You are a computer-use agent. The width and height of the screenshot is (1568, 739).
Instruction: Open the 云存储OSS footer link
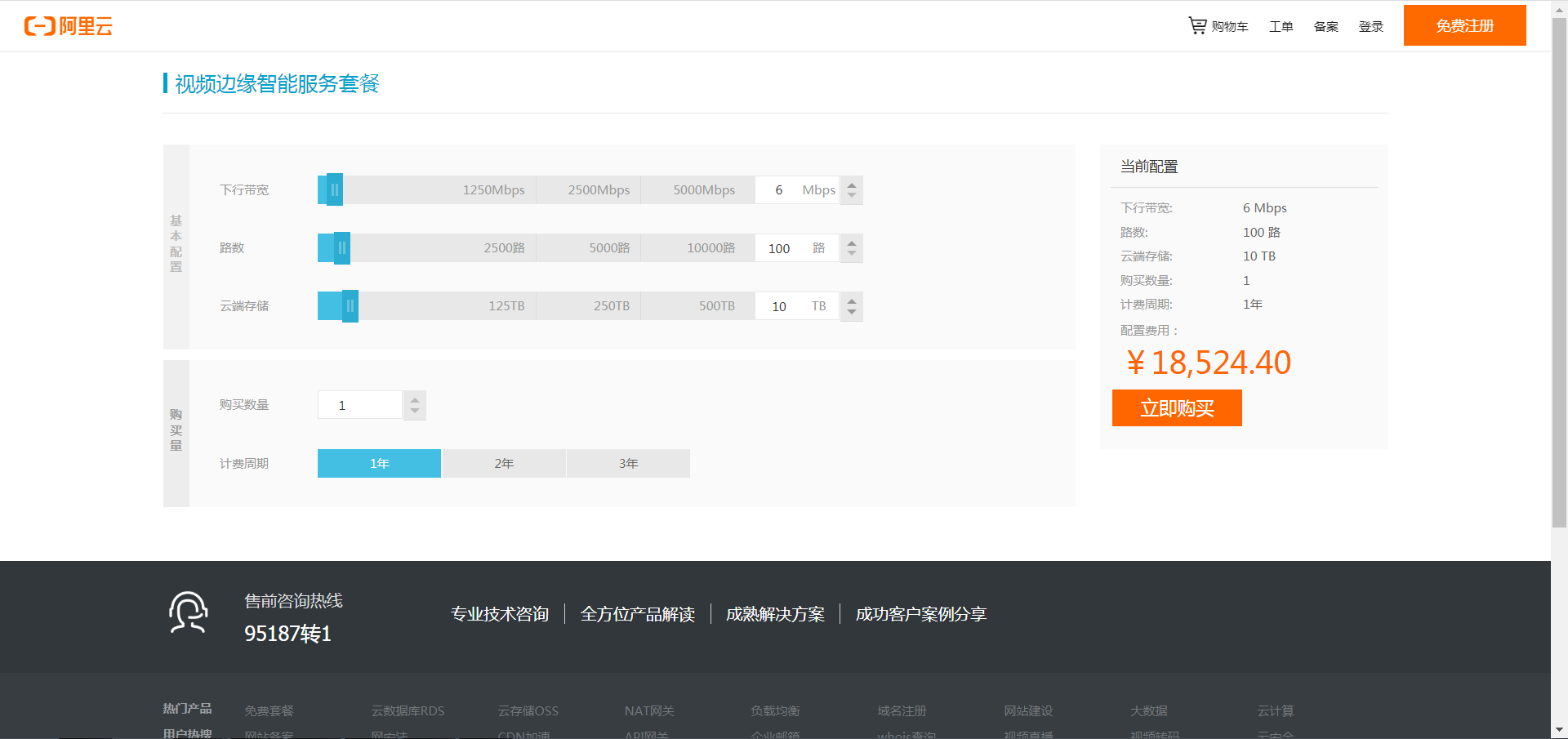[528, 711]
